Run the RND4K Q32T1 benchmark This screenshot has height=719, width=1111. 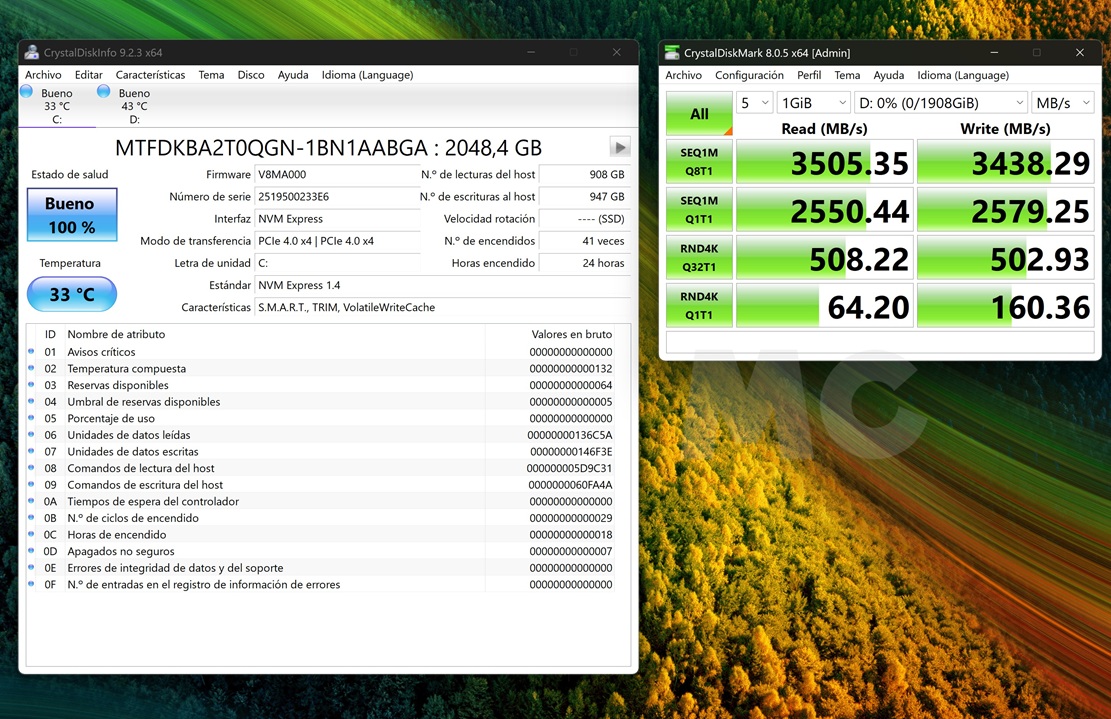coord(699,258)
